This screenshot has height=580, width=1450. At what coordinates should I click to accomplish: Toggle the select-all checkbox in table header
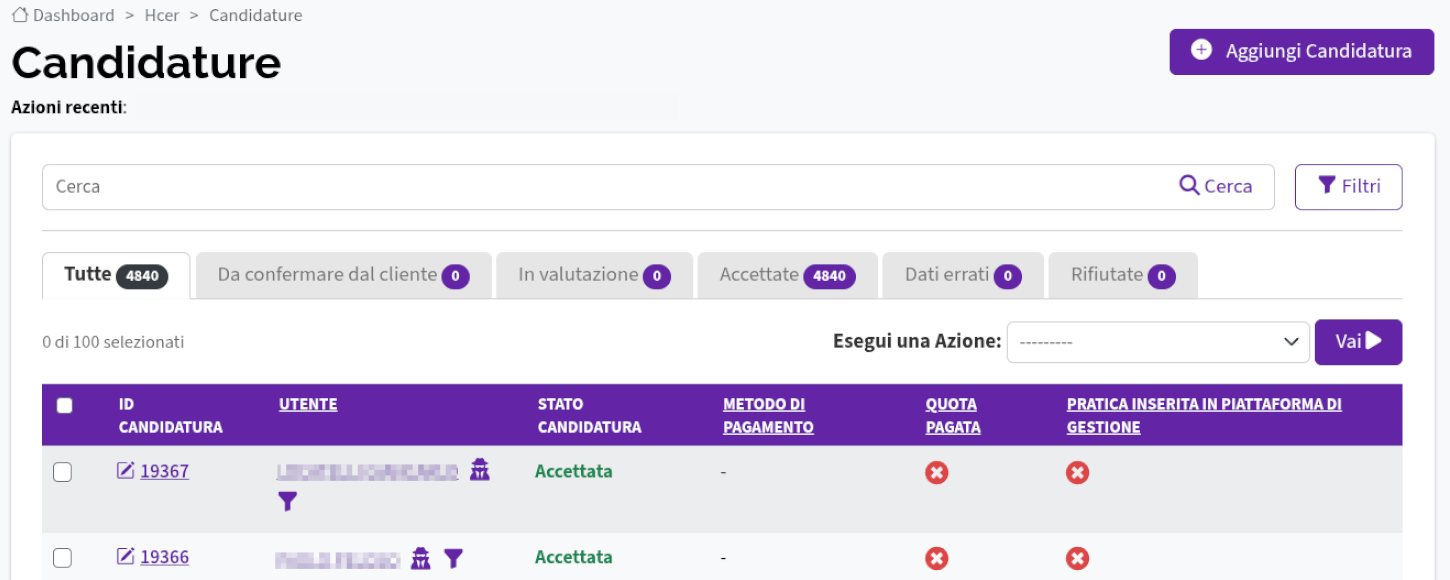pos(65,406)
